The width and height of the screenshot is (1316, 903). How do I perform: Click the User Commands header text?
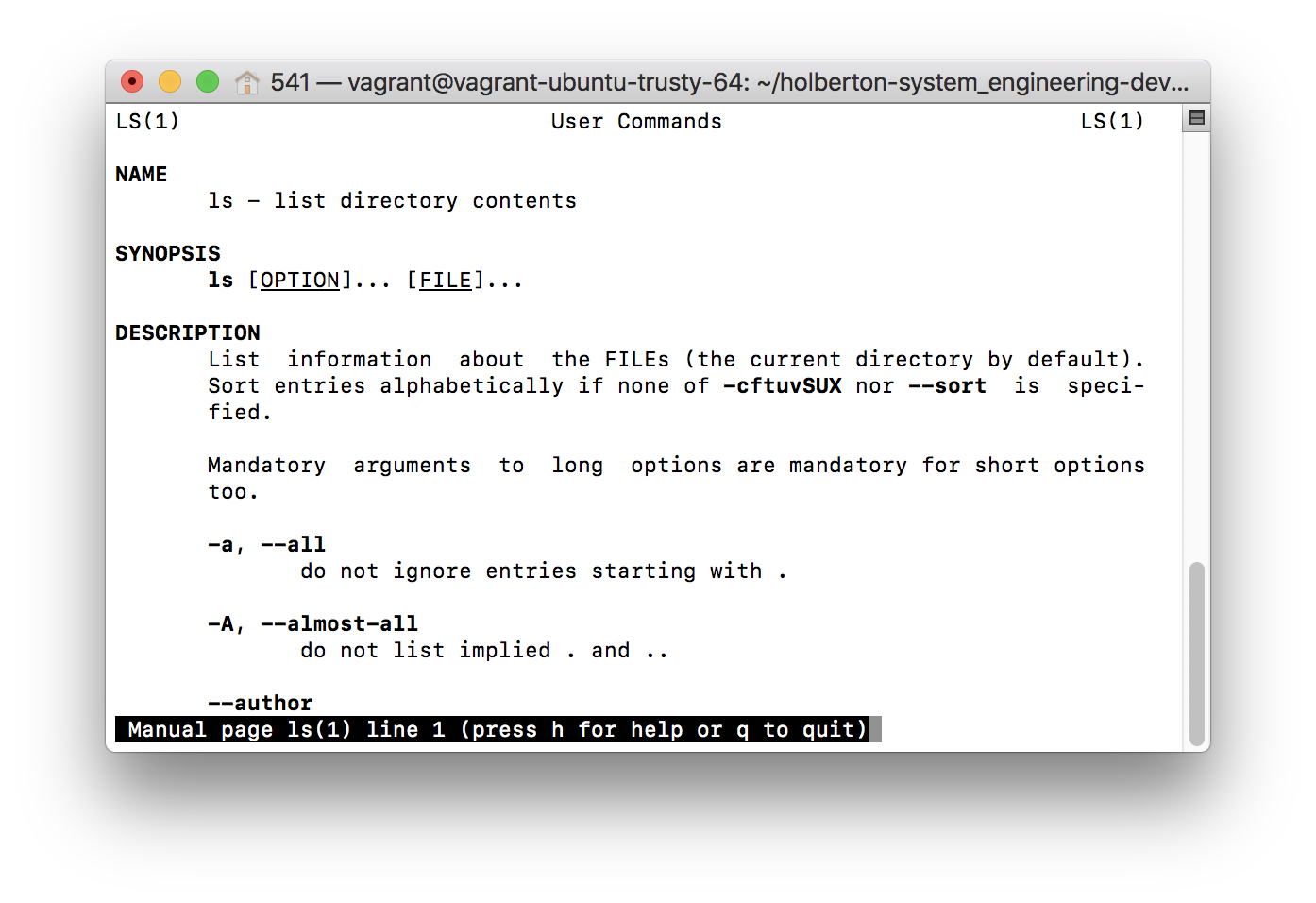click(x=636, y=122)
